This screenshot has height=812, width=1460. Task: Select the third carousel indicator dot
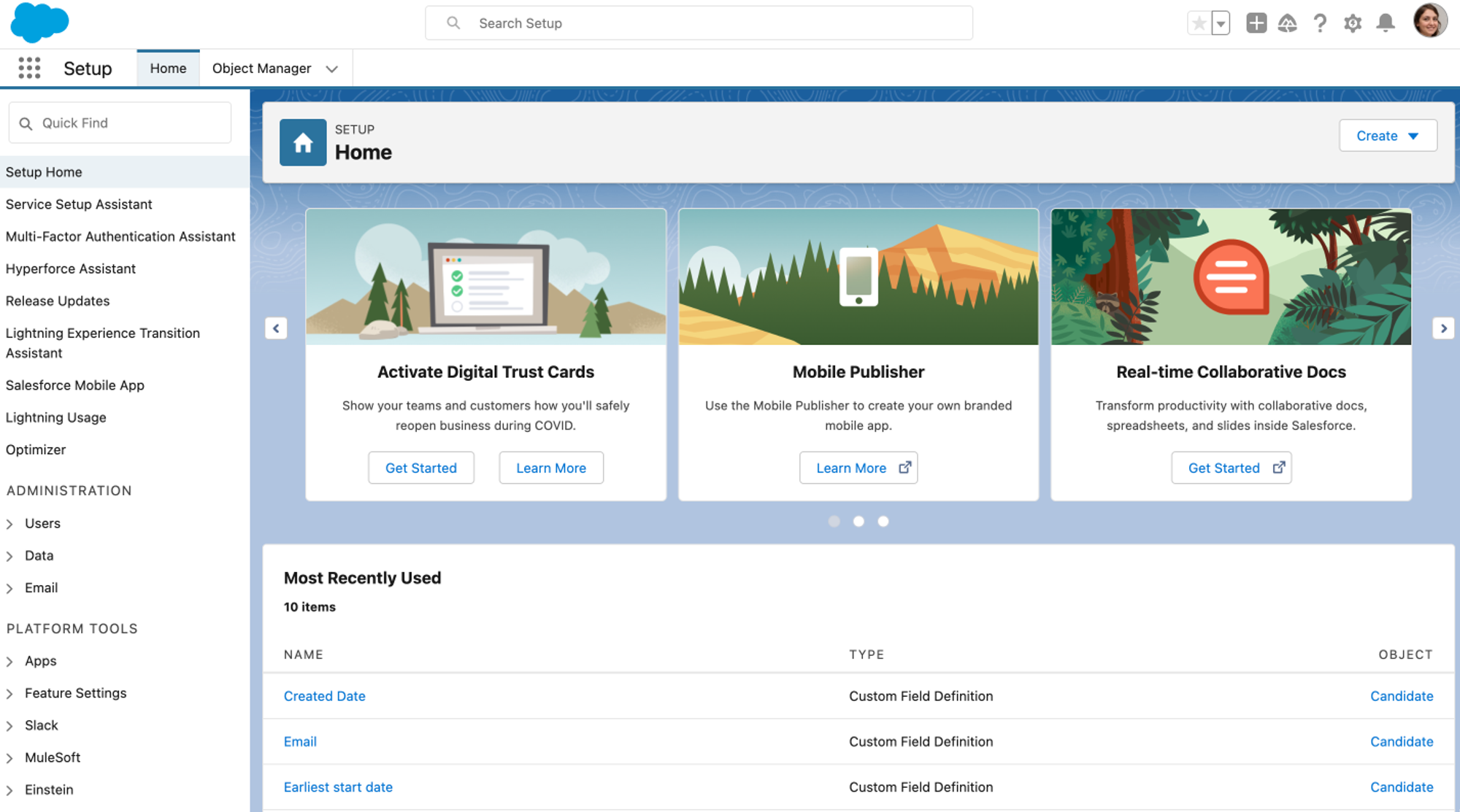(x=883, y=521)
